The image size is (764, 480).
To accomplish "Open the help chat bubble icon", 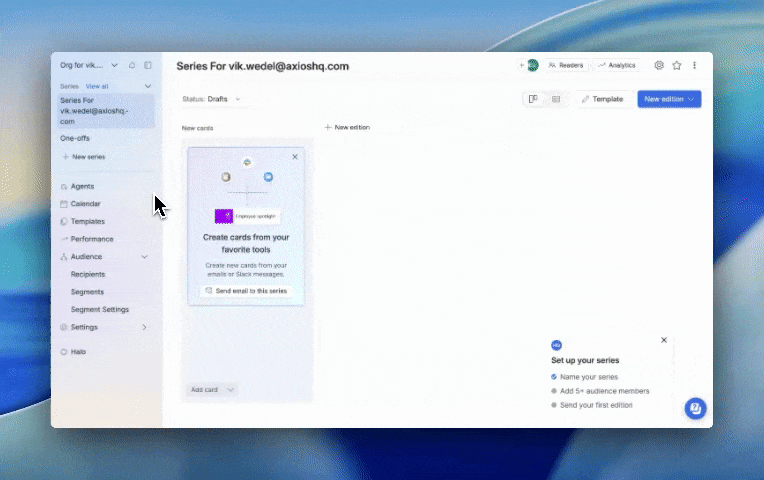I will click(695, 408).
